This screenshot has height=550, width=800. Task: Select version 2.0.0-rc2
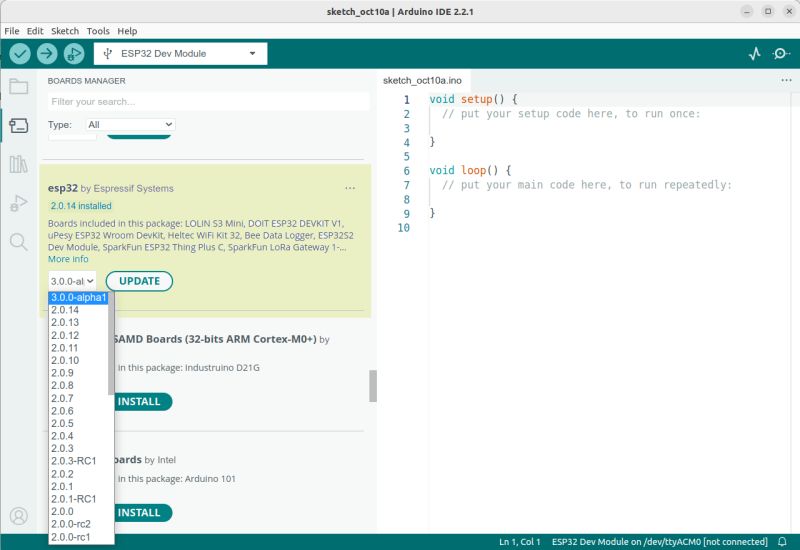(78, 524)
